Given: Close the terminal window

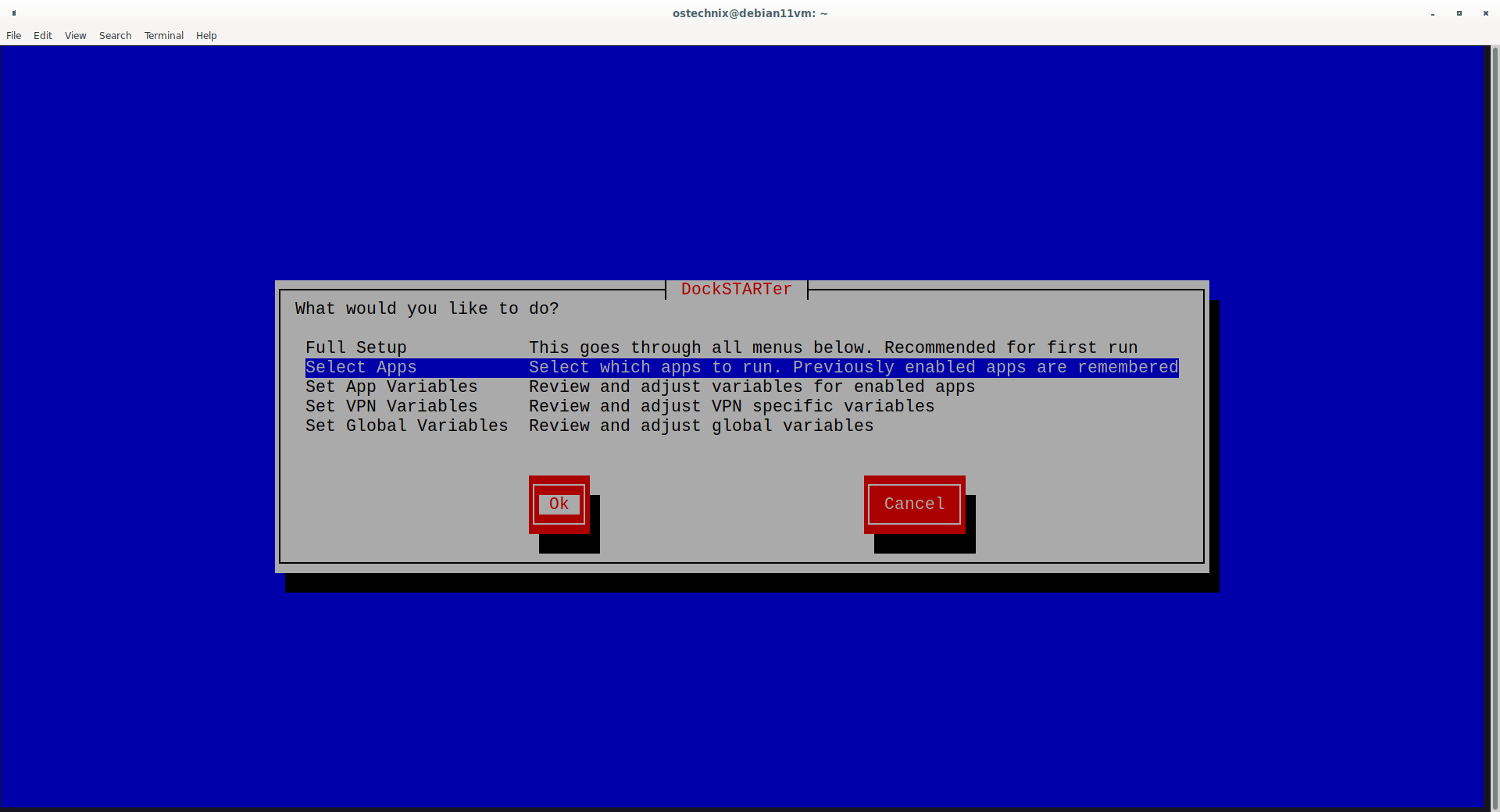Looking at the screenshot, I should point(1486,13).
